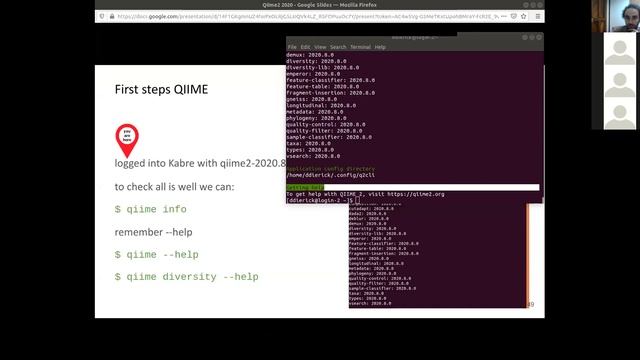Screen dimensions: 640x360
Task: Close the terminal window
Action: (x=539, y=37)
